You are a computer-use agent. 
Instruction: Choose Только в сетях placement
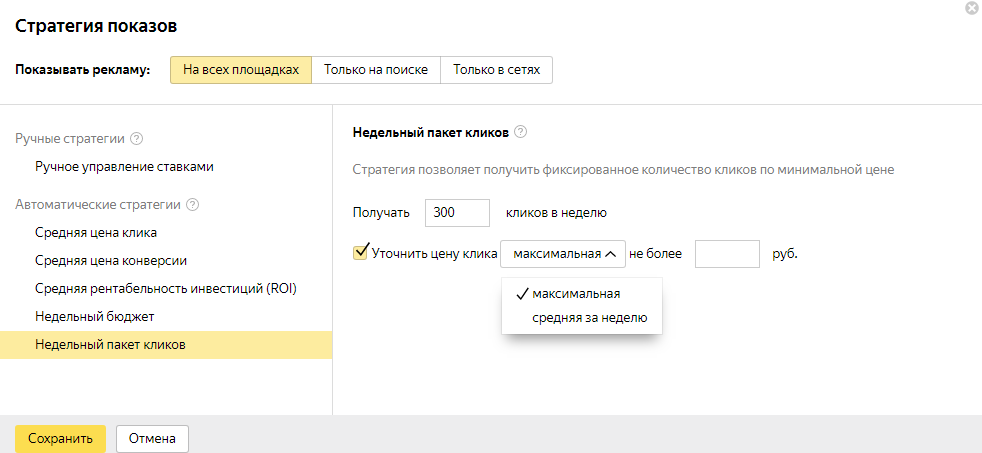coord(496,70)
